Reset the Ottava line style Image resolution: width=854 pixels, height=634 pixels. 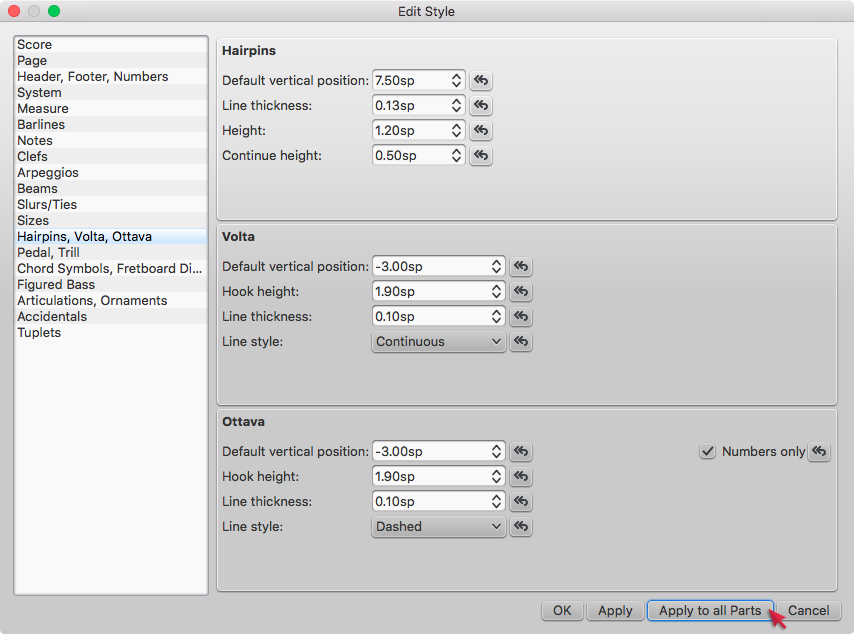click(521, 526)
